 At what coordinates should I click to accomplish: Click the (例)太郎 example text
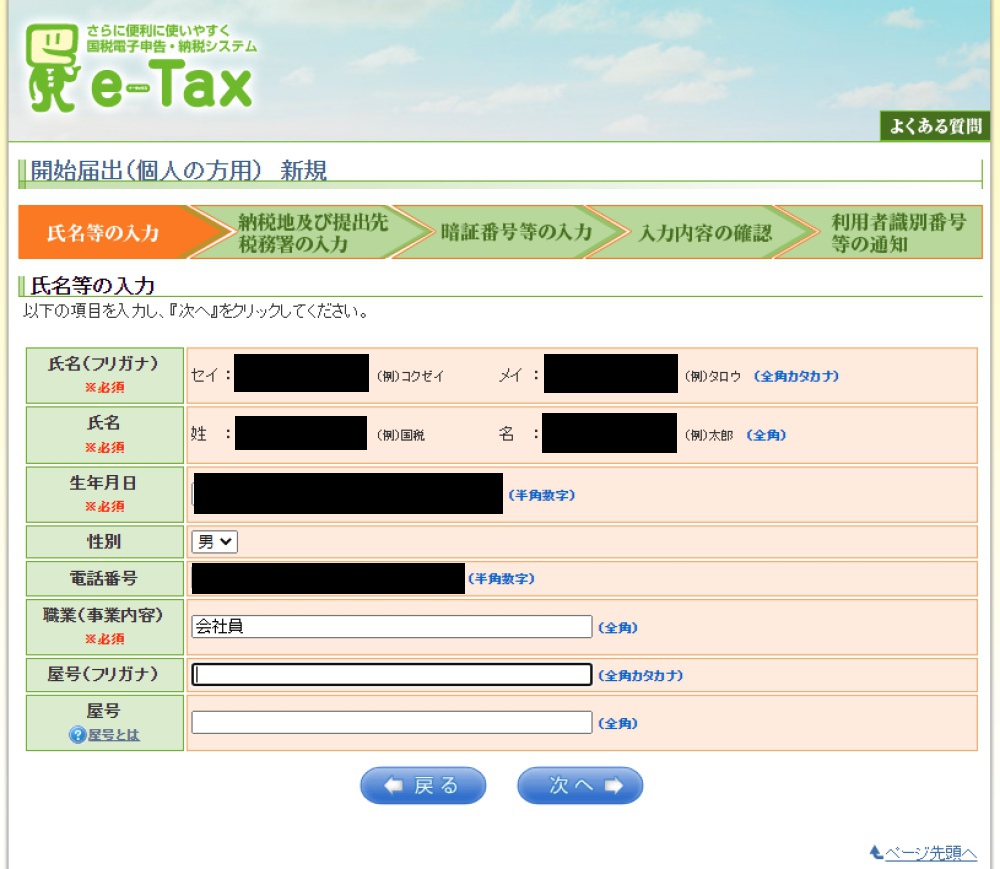[709, 435]
